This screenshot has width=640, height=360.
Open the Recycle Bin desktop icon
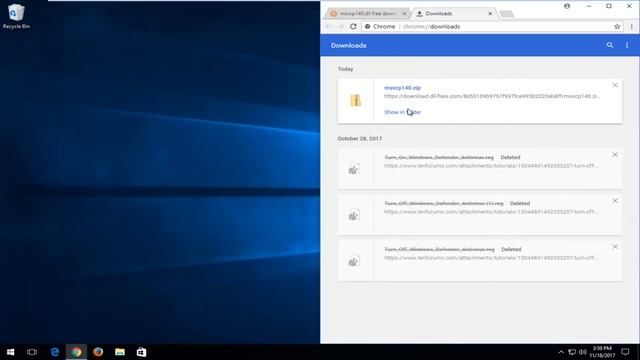pyautogui.click(x=16, y=16)
